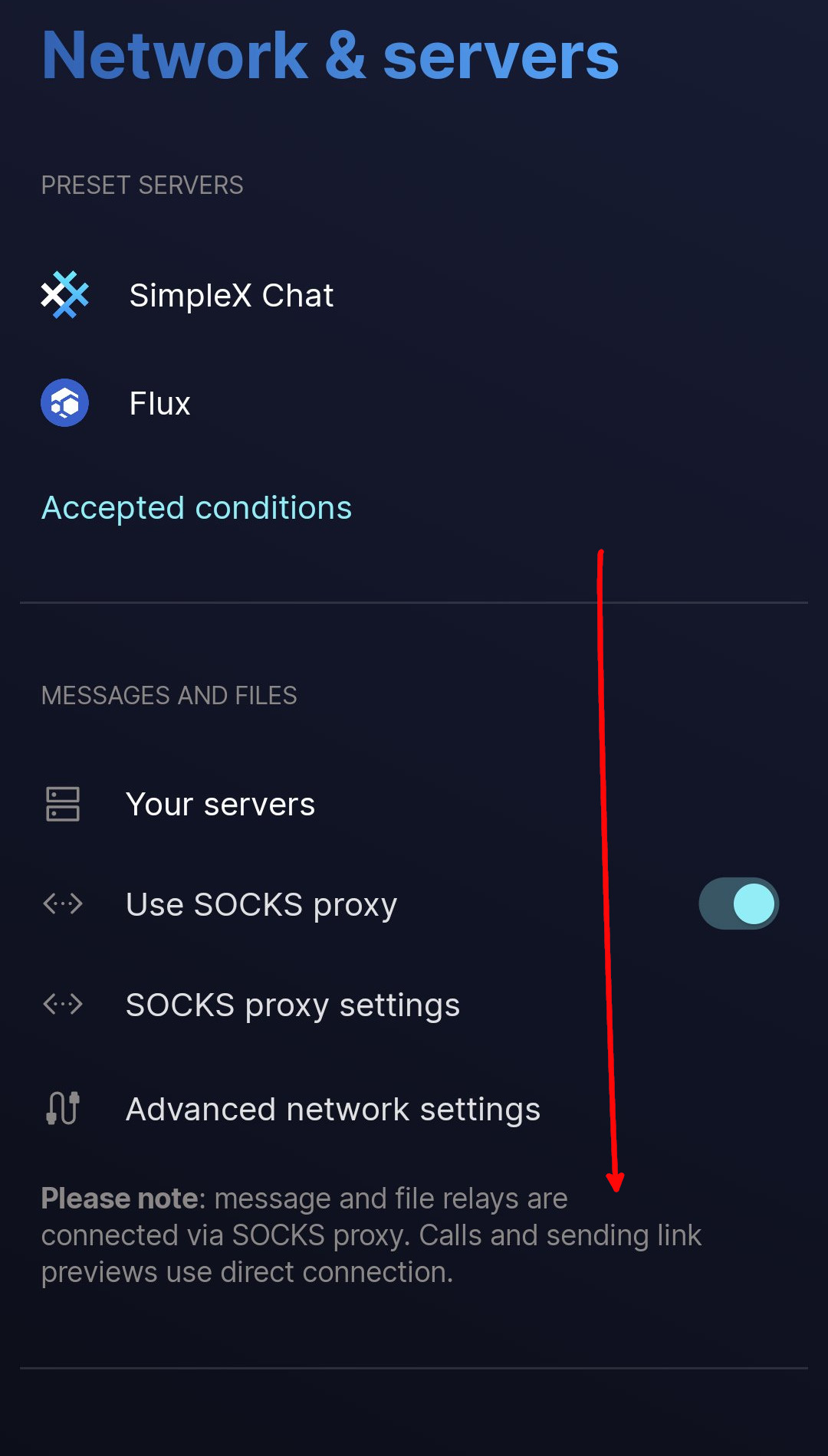Viewport: 828px width, 1456px height.
Task: Tap the divider line below the proxy note
Action: (x=414, y=1368)
